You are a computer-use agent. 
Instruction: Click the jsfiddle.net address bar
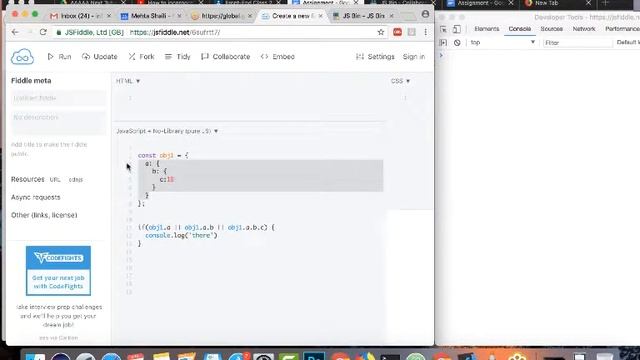[220, 32]
